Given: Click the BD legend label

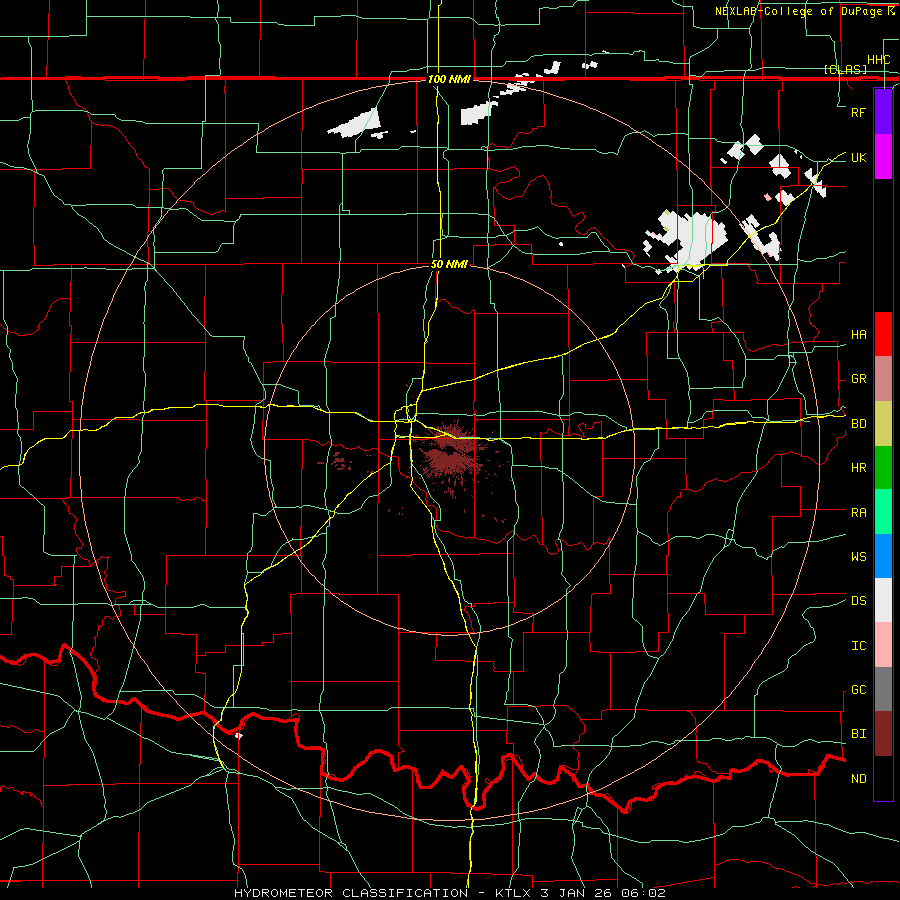Looking at the screenshot, I should 858,424.
